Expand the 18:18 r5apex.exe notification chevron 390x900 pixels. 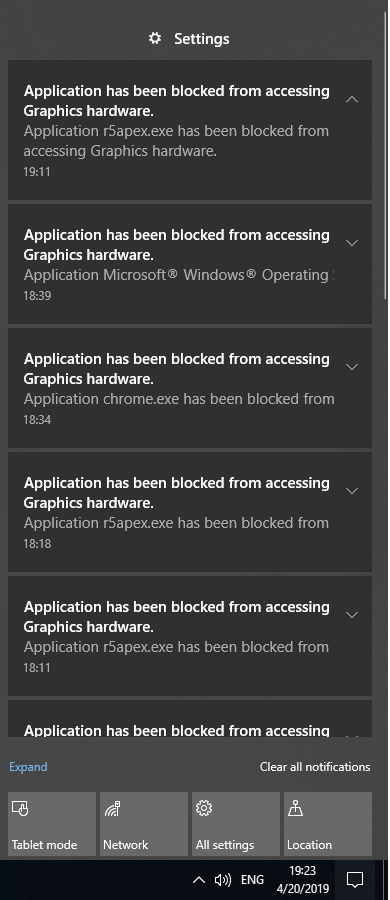pos(352,491)
